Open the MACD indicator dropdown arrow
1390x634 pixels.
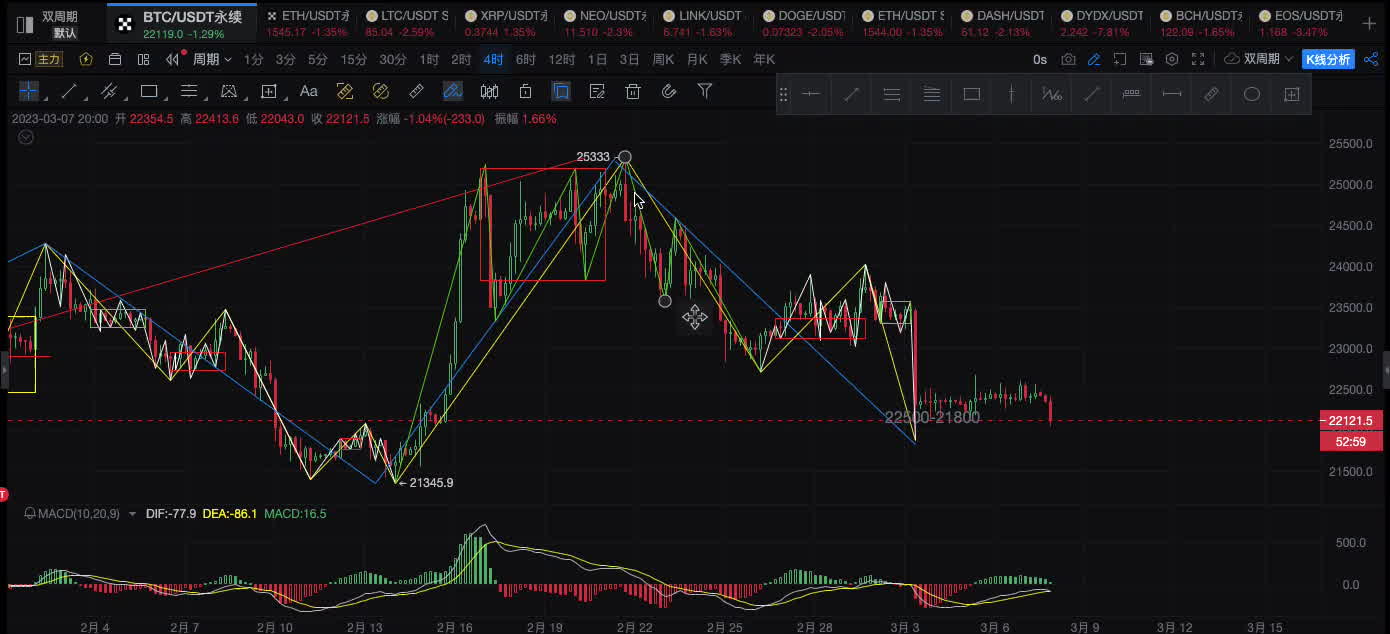(131, 514)
